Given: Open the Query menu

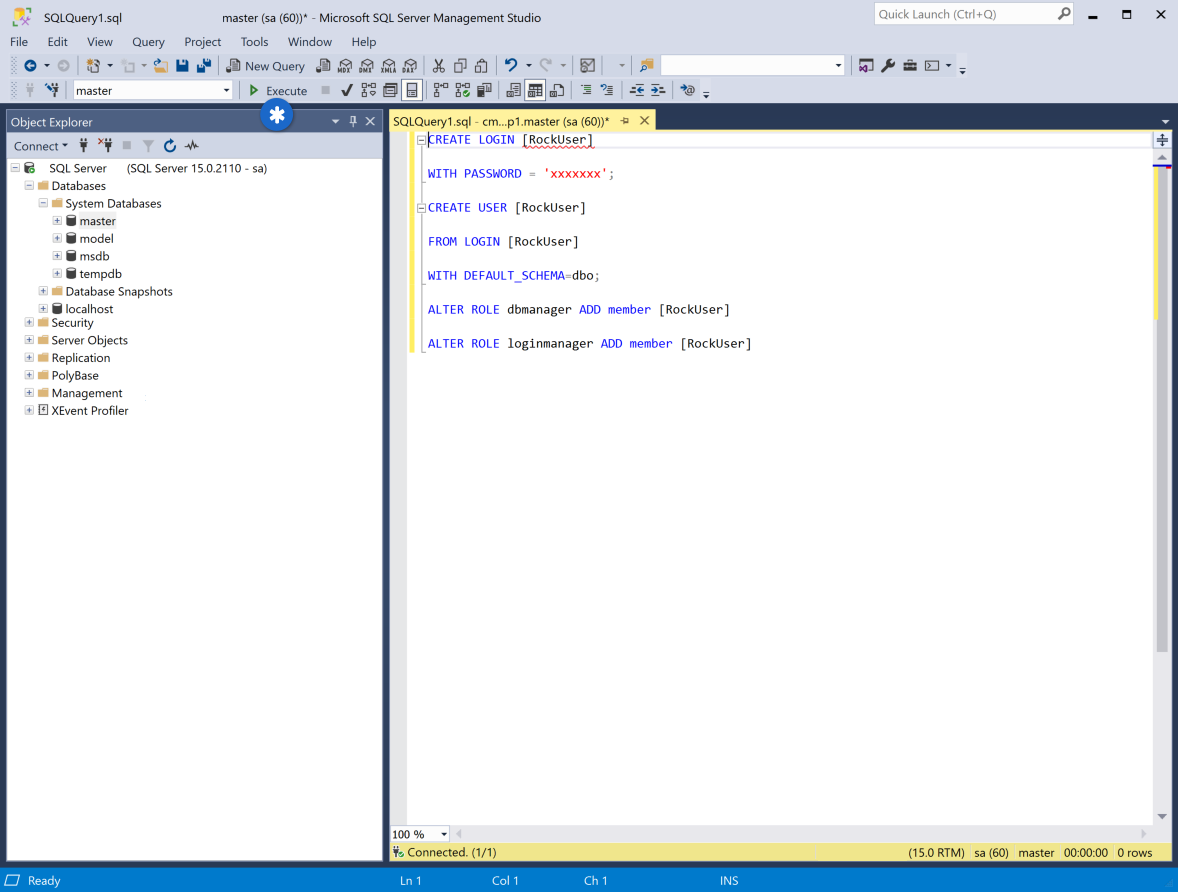Looking at the screenshot, I should (x=148, y=42).
